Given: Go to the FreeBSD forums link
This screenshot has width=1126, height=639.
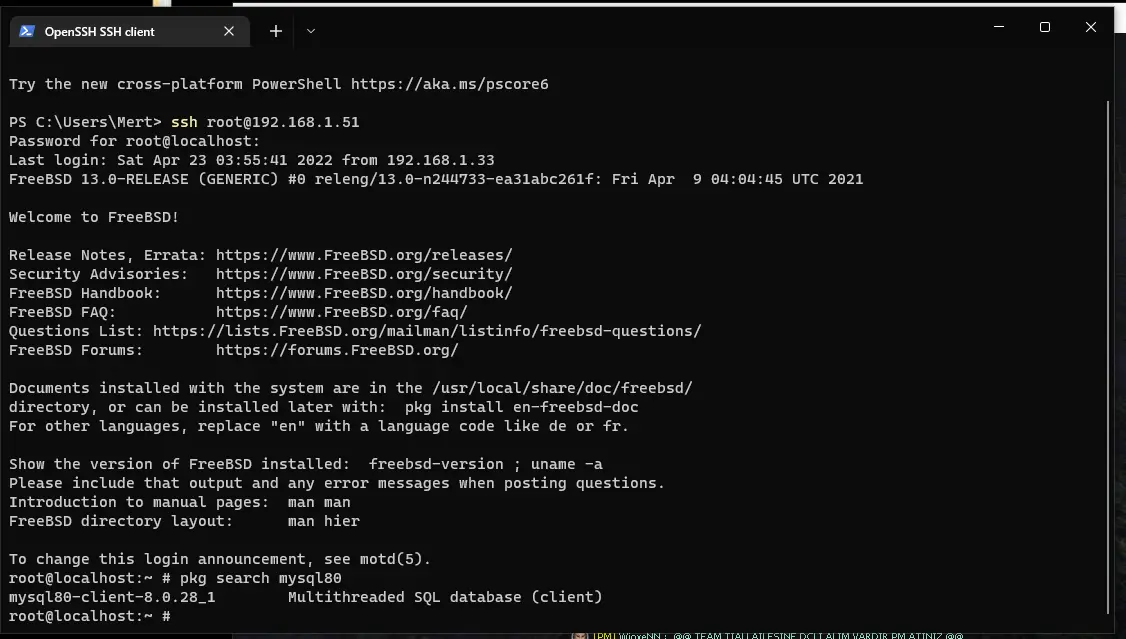Looking at the screenshot, I should coord(337,350).
